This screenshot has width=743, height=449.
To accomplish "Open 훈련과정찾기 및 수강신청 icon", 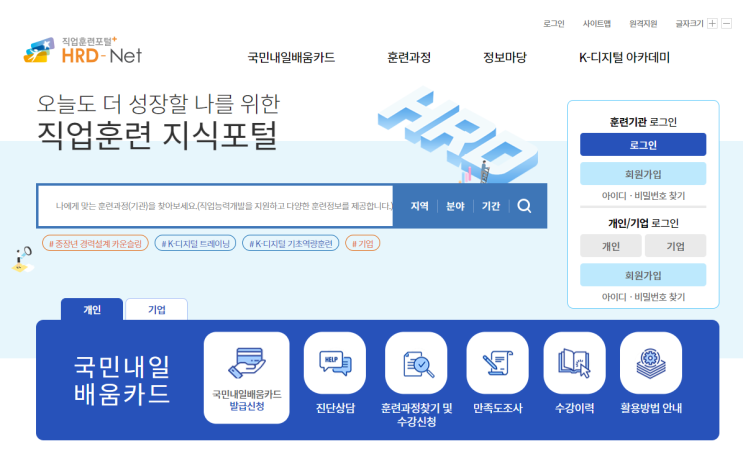I will 417,363.
